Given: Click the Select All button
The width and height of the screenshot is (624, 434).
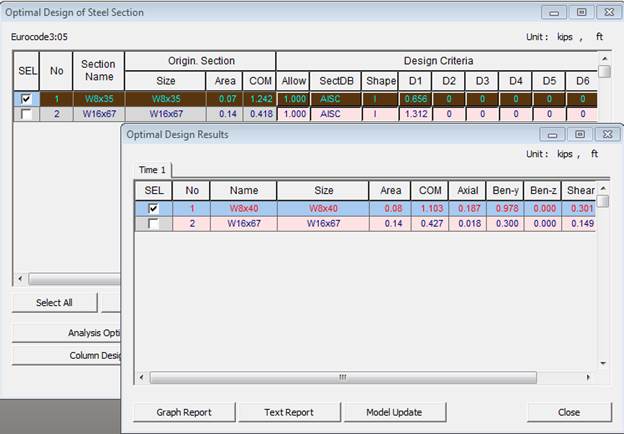Looking at the screenshot, I should click(x=54, y=302).
